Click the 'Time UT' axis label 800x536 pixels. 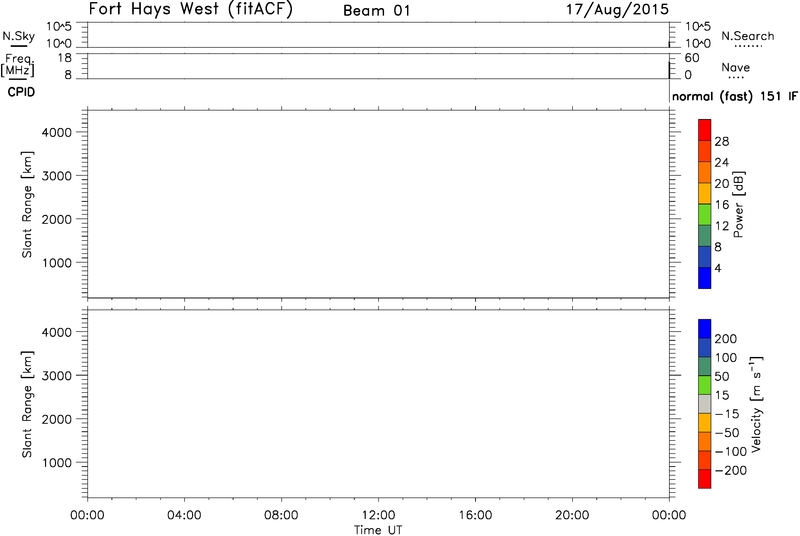pyautogui.click(x=378, y=530)
